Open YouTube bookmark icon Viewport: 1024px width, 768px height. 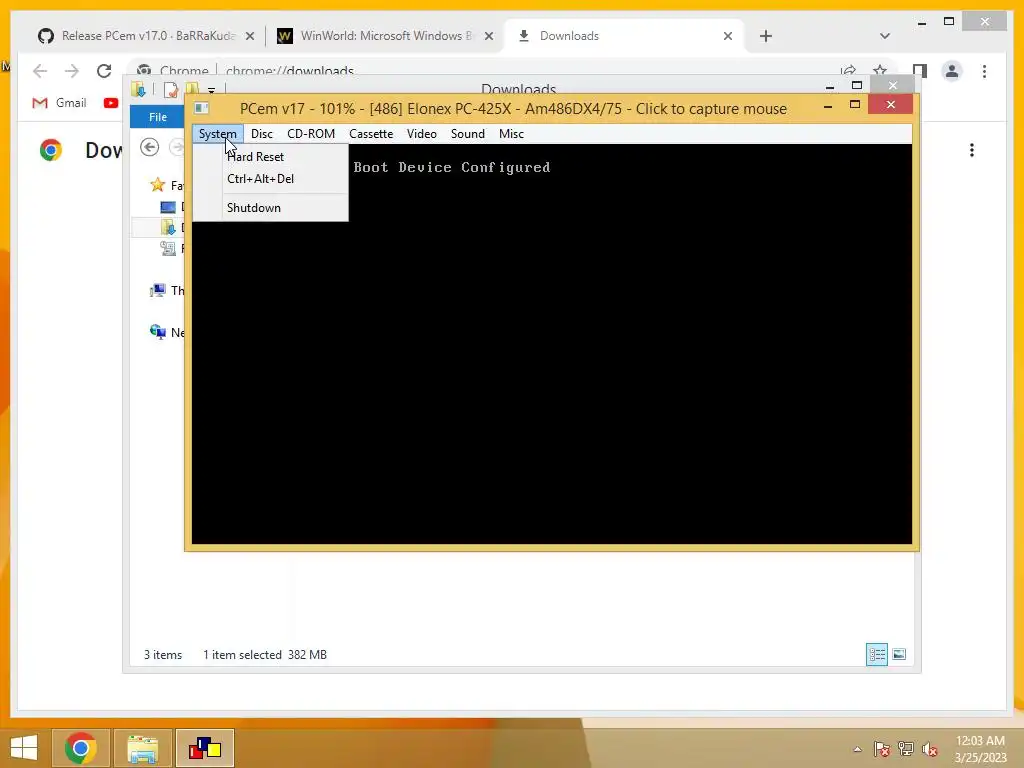click(x=111, y=103)
